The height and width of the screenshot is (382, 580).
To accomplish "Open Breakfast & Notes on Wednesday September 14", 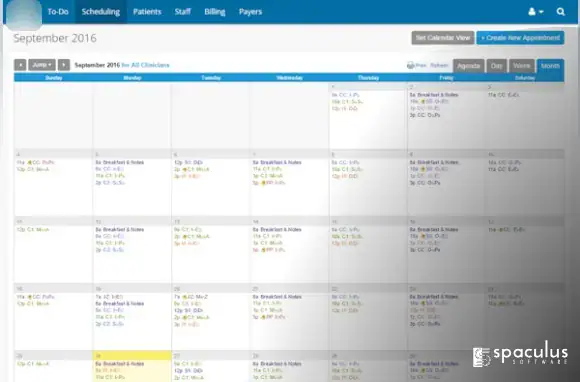I will pyautogui.click(x=277, y=230).
